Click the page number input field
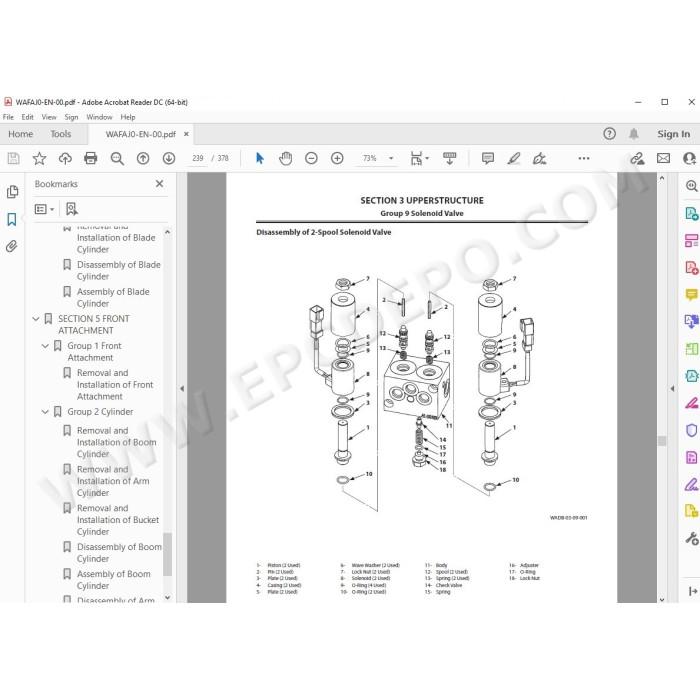Screen dimensions: 700x700 tap(197, 158)
